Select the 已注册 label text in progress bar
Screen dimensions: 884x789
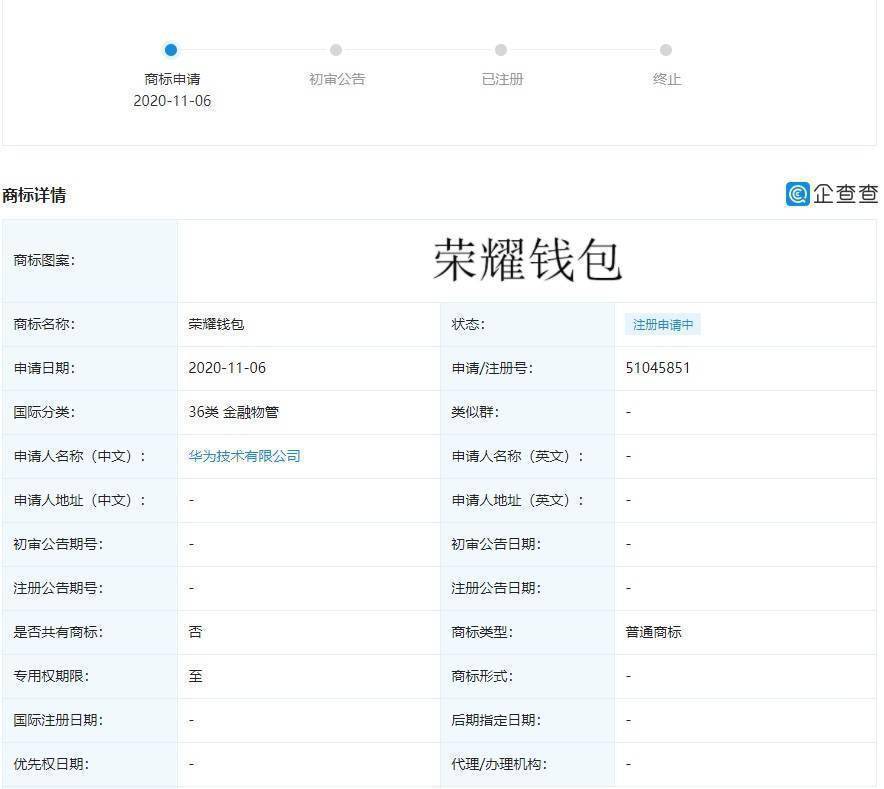click(x=502, y=79)
